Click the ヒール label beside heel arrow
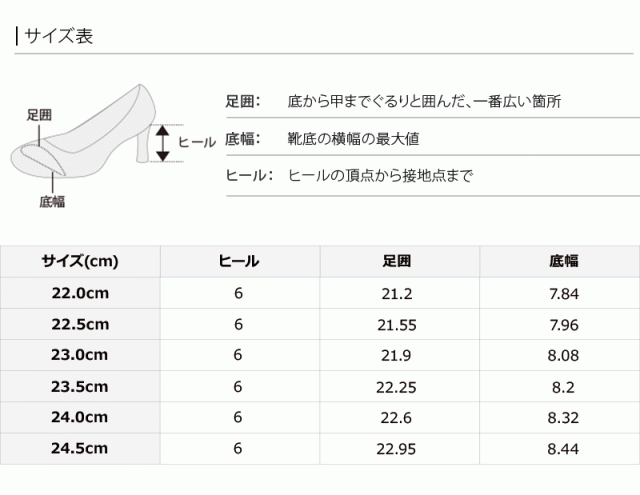640x495 pixels. pos(196,142)
